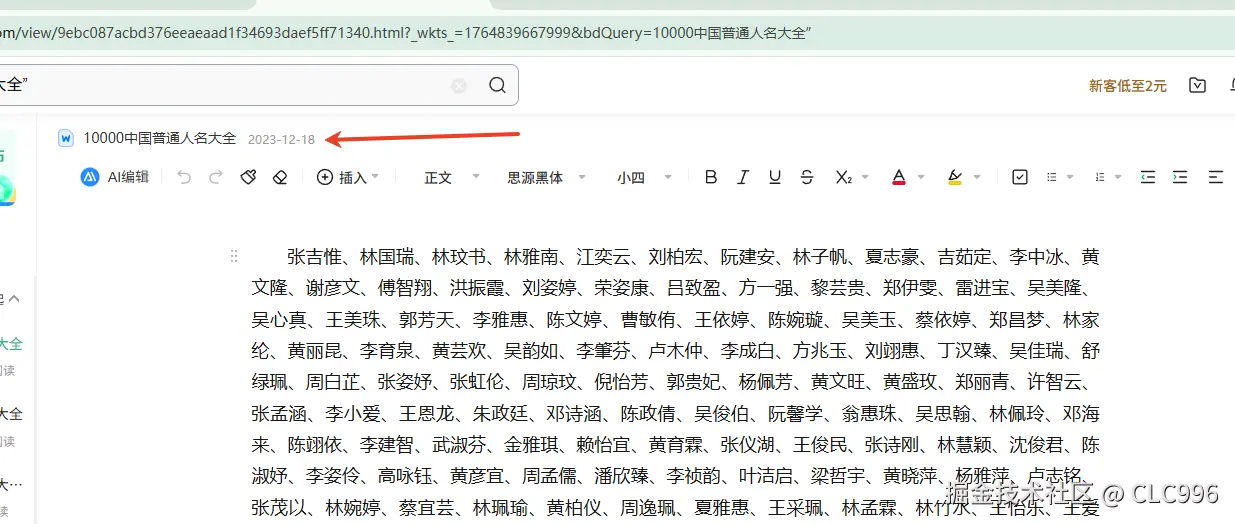Clear the search box text
The height and width of the screenshot is (524, 1235).
(x=459, y=86)
